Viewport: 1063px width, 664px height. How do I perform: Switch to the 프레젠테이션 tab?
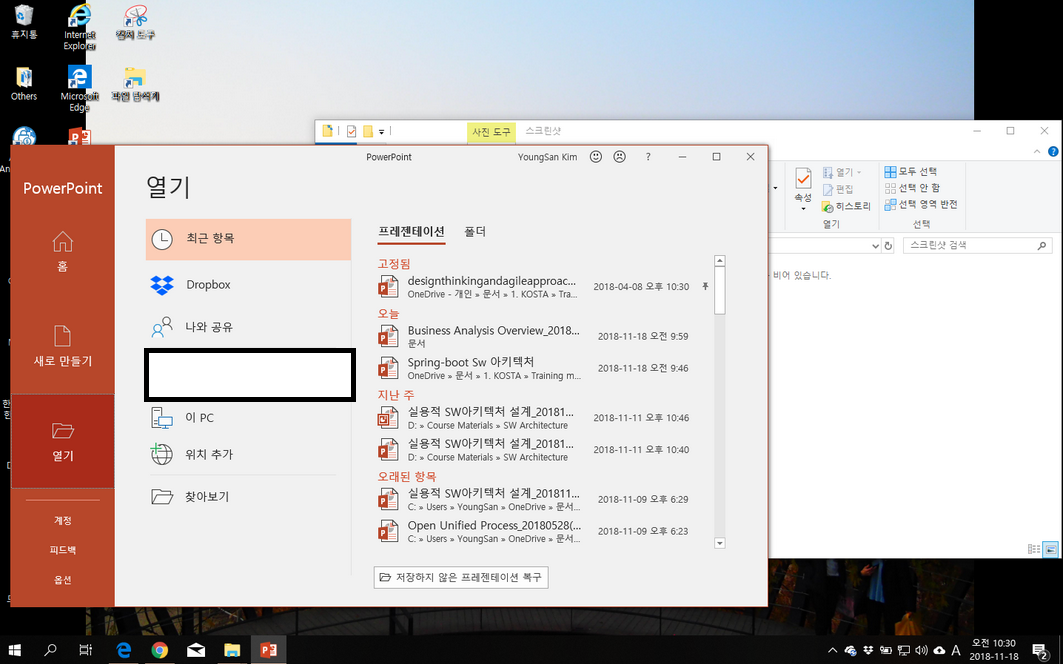coord(412,232)
